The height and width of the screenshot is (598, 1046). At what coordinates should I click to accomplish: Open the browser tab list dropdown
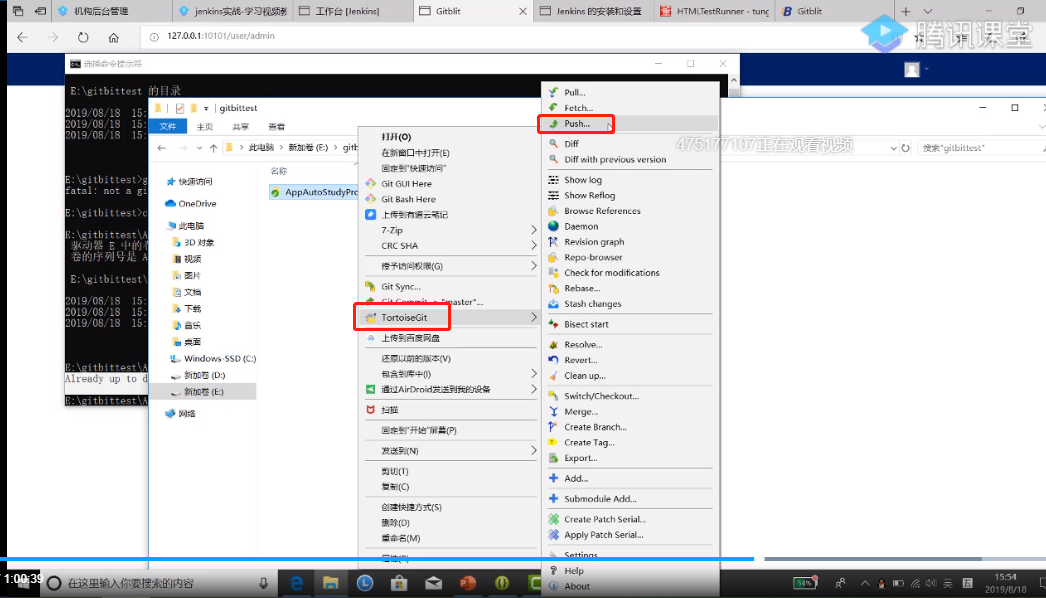[x=927, y=11]
